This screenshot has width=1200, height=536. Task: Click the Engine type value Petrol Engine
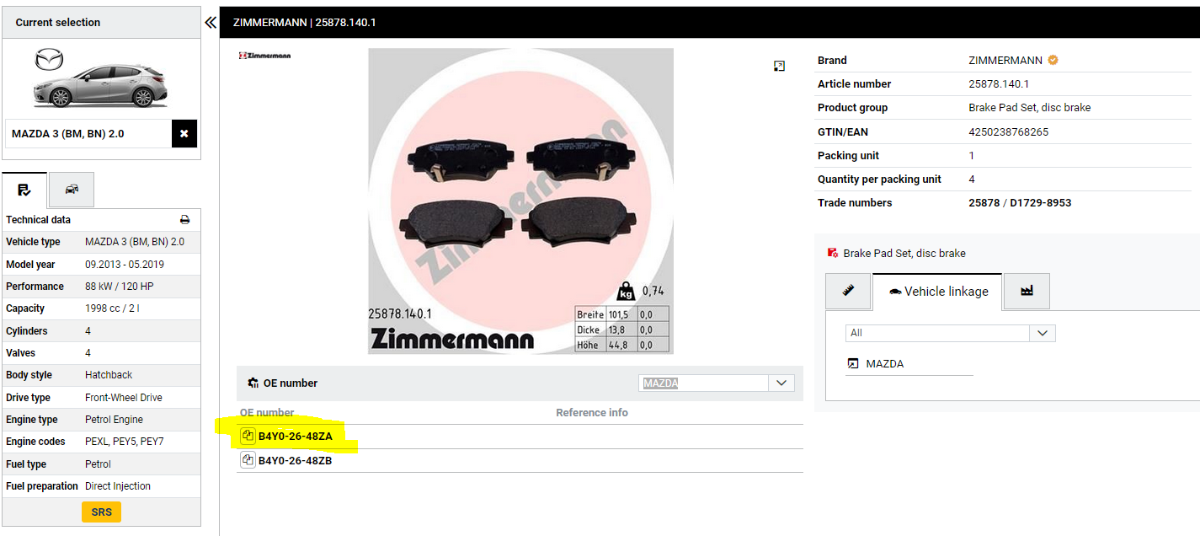(x=114, y=420)
